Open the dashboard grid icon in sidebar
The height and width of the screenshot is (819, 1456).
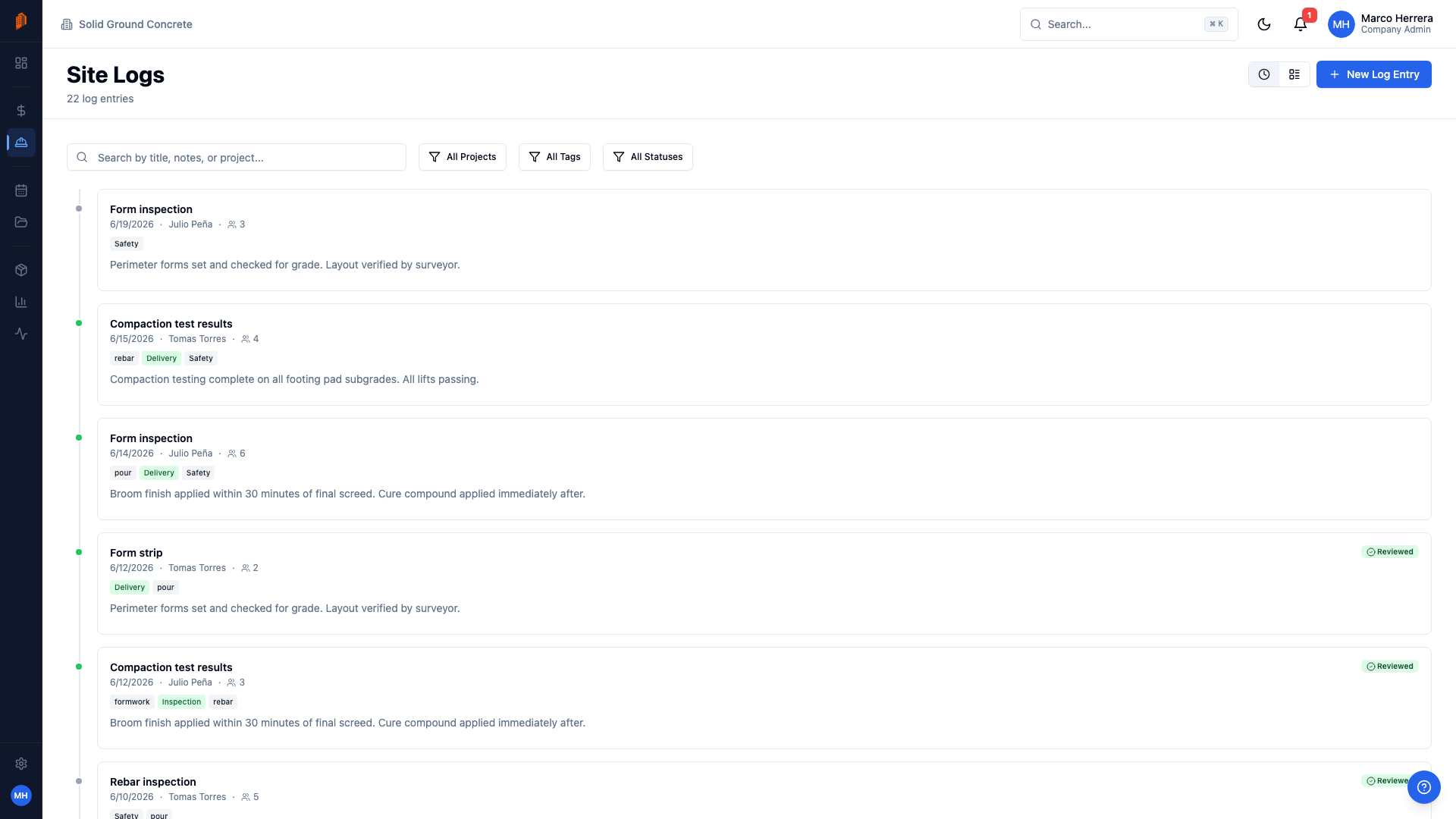[21, 63]
